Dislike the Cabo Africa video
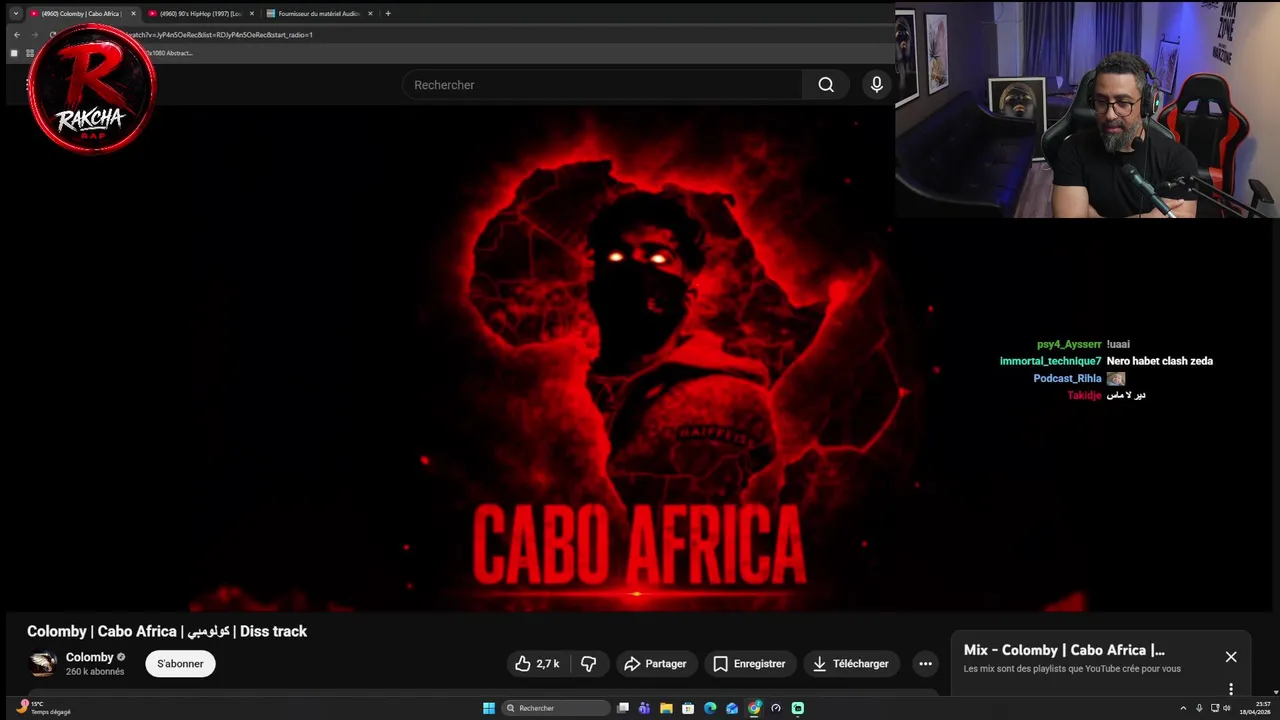 [589, 664]
